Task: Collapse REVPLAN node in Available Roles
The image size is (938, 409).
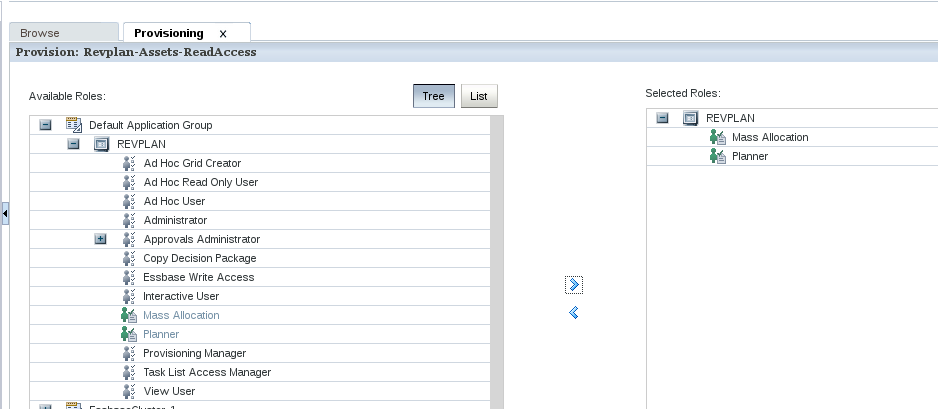Action: pyautogui.click(x=73, y=144)
